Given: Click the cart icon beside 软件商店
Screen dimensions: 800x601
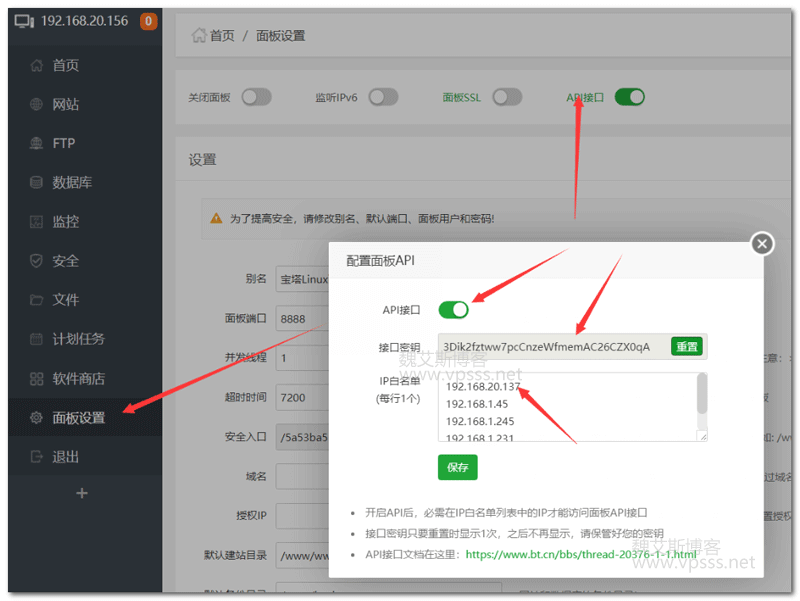Looking at the screenshot, I should pyautogui.click(x=36, y=379).
